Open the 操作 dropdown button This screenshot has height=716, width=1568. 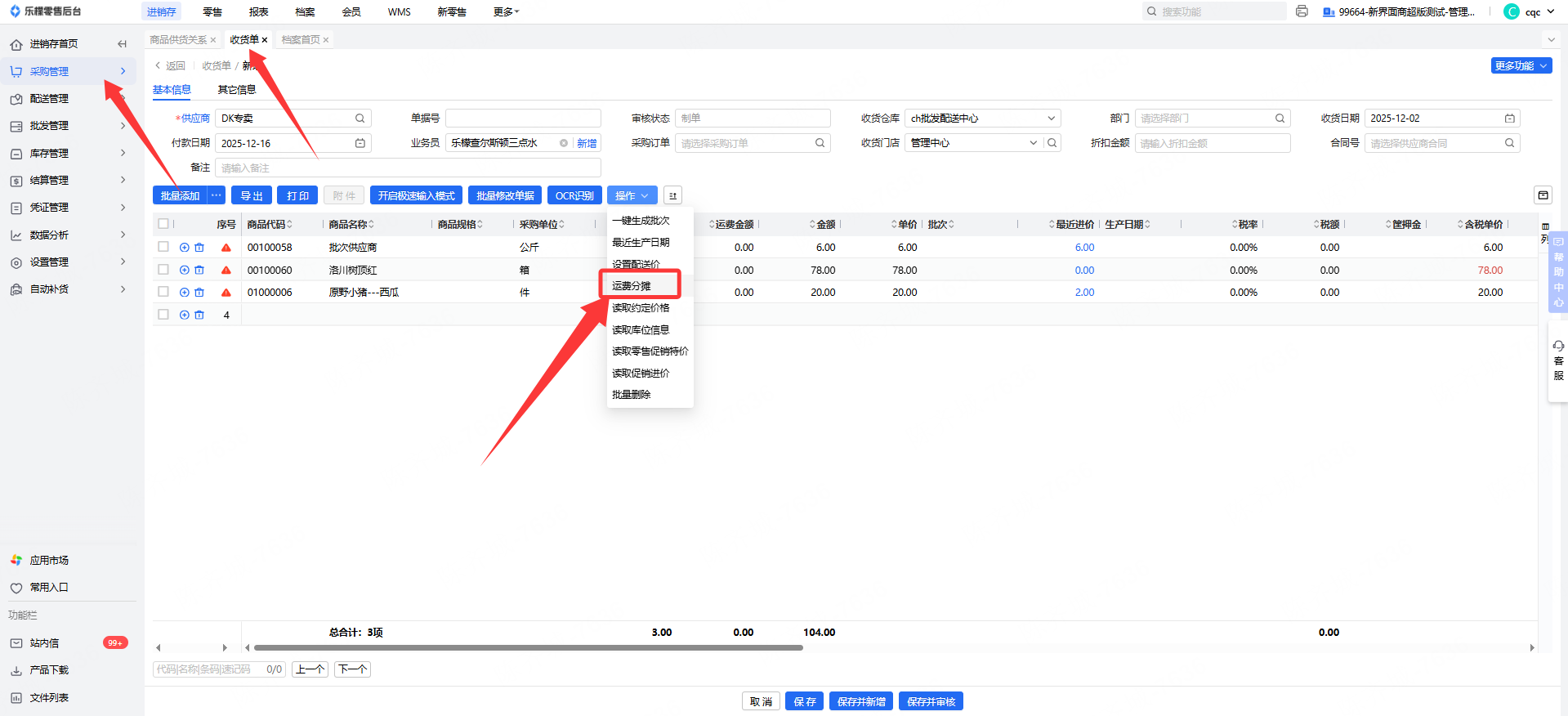pos(632,196)
